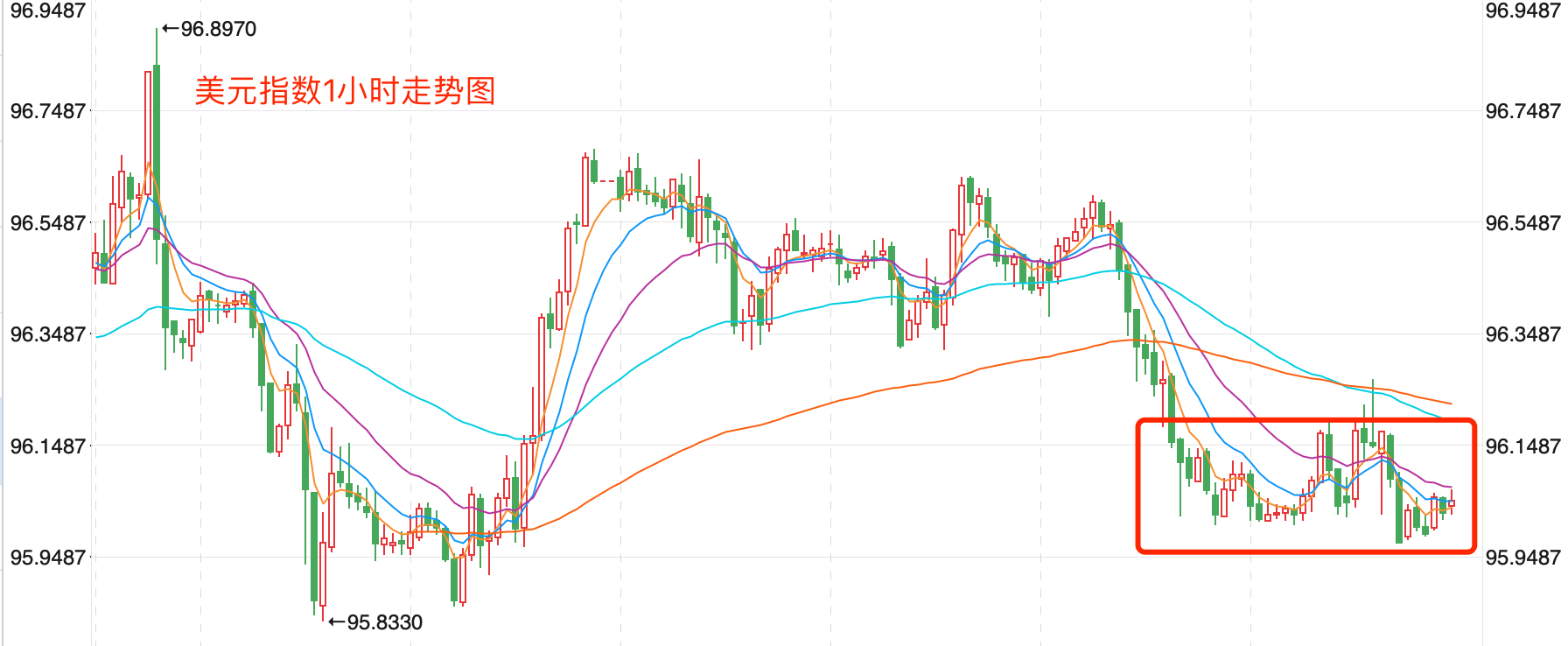Click the red chart title 美元指数1小时走势图
The width and height of the screenshot is (1568, 646).
(345, 91)
